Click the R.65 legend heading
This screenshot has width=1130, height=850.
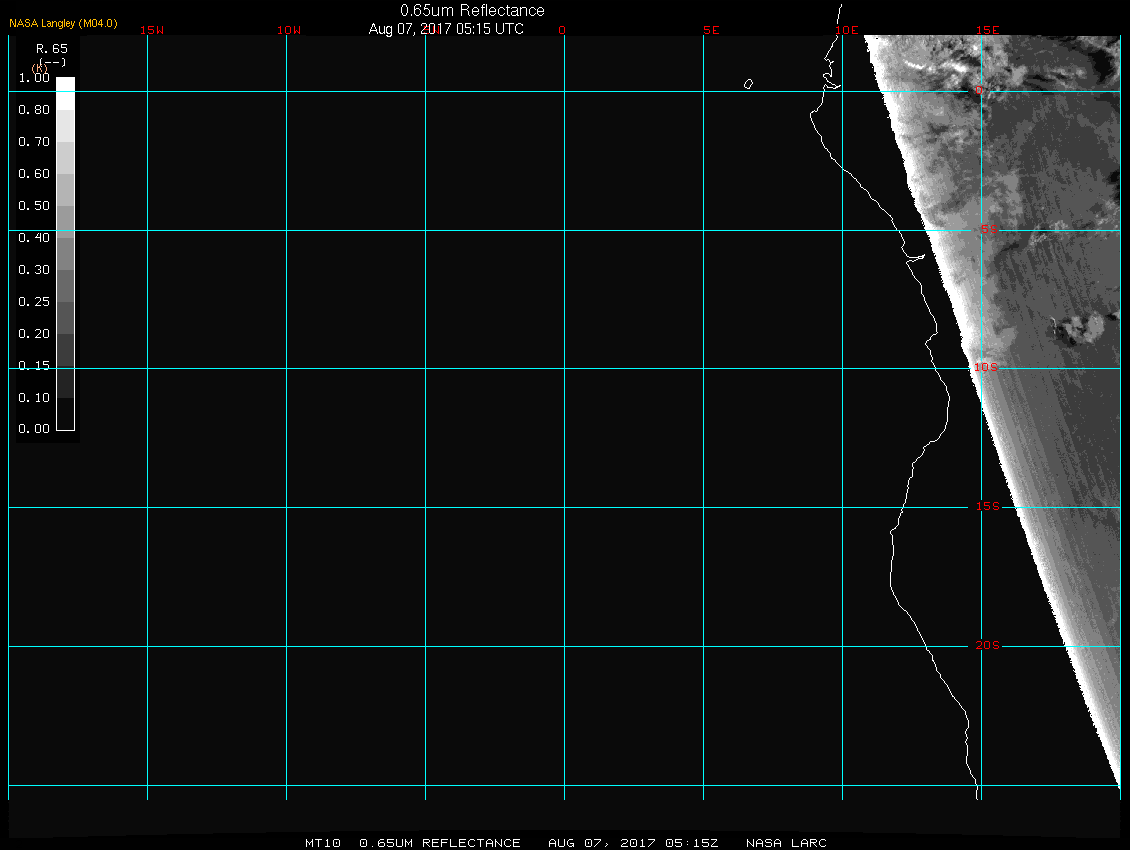(50, 48)
